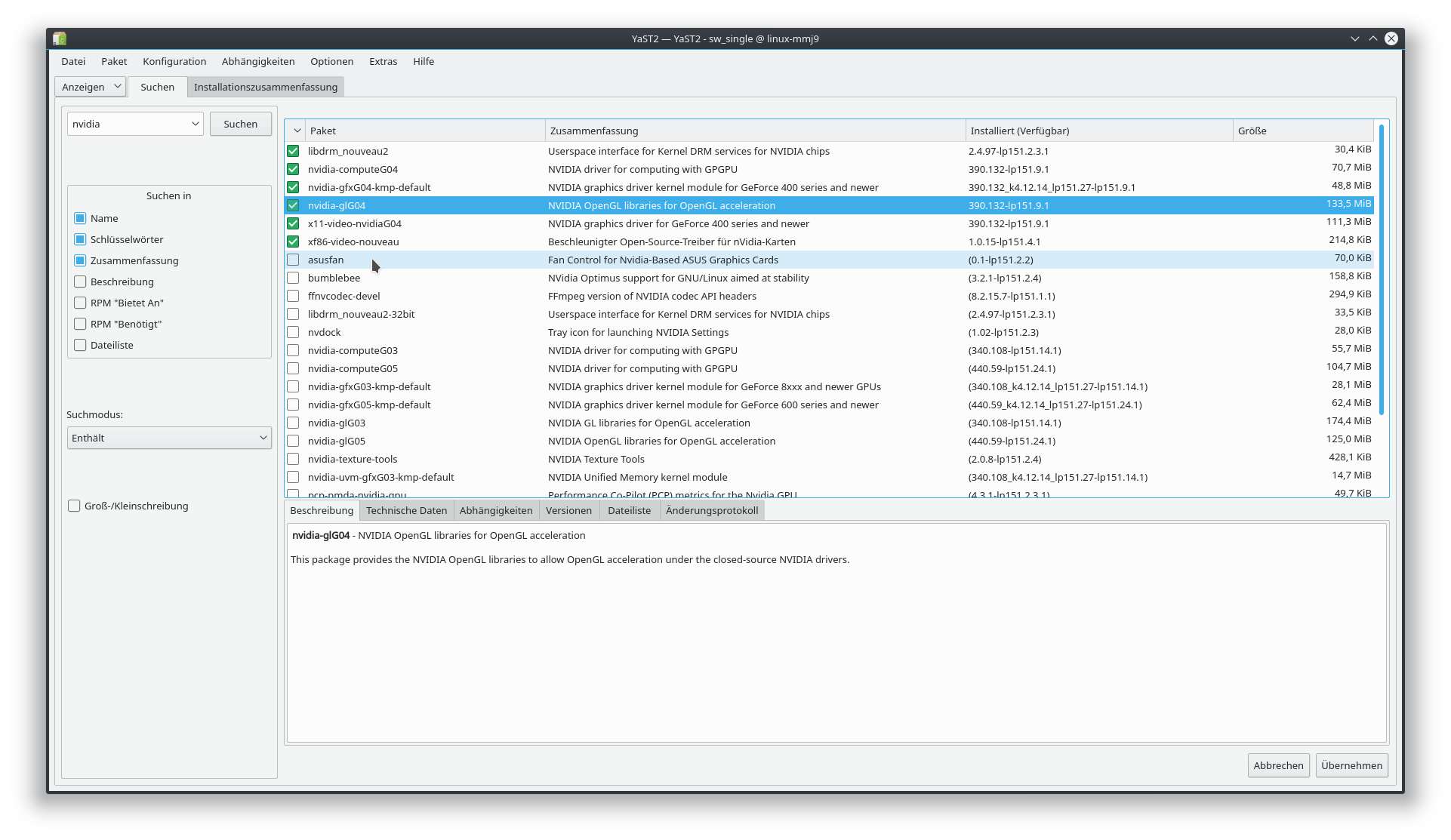Image resolution: width=1451 pixels, height=840 pixels.
Task: Click the package list vertical scrollbar
Action: [1381, 269]
